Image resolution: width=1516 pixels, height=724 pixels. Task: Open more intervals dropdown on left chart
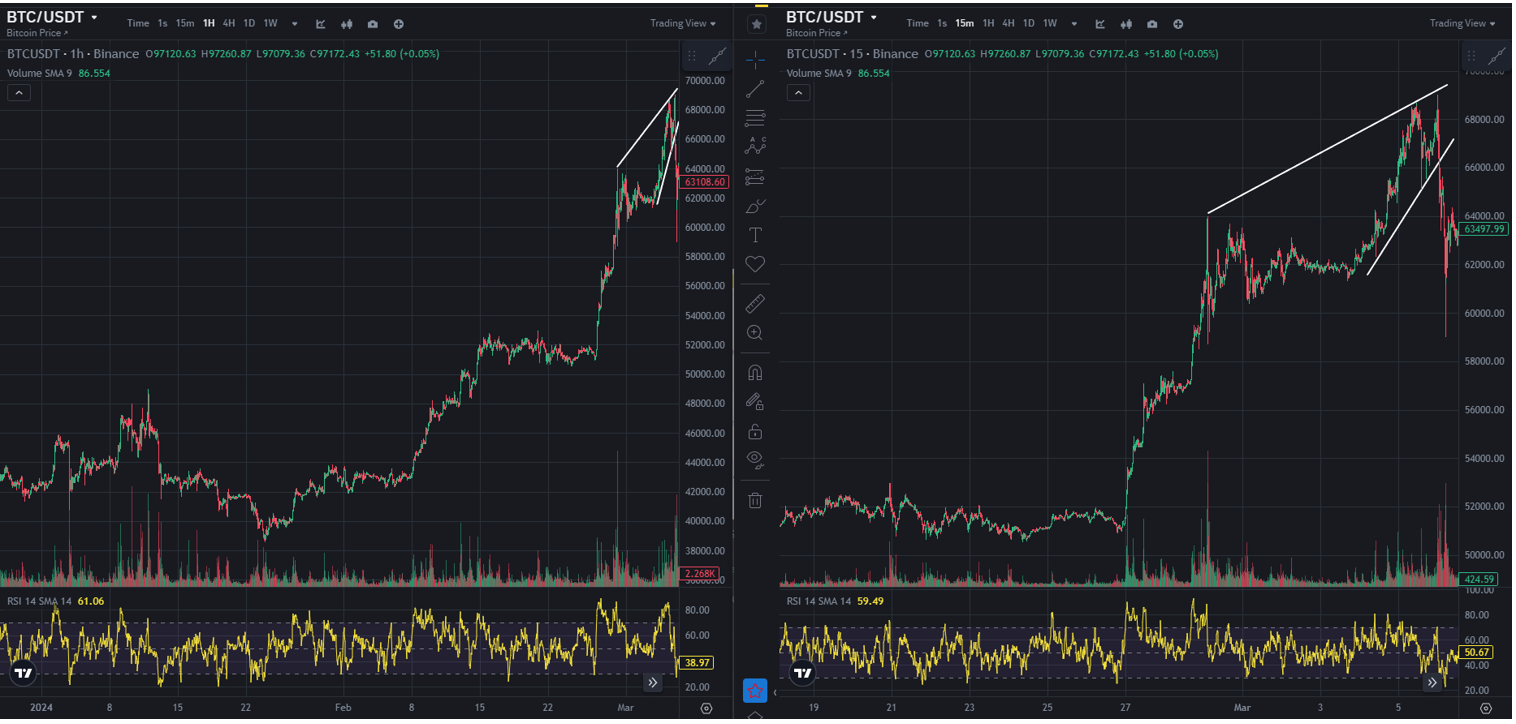click(294, 23)
